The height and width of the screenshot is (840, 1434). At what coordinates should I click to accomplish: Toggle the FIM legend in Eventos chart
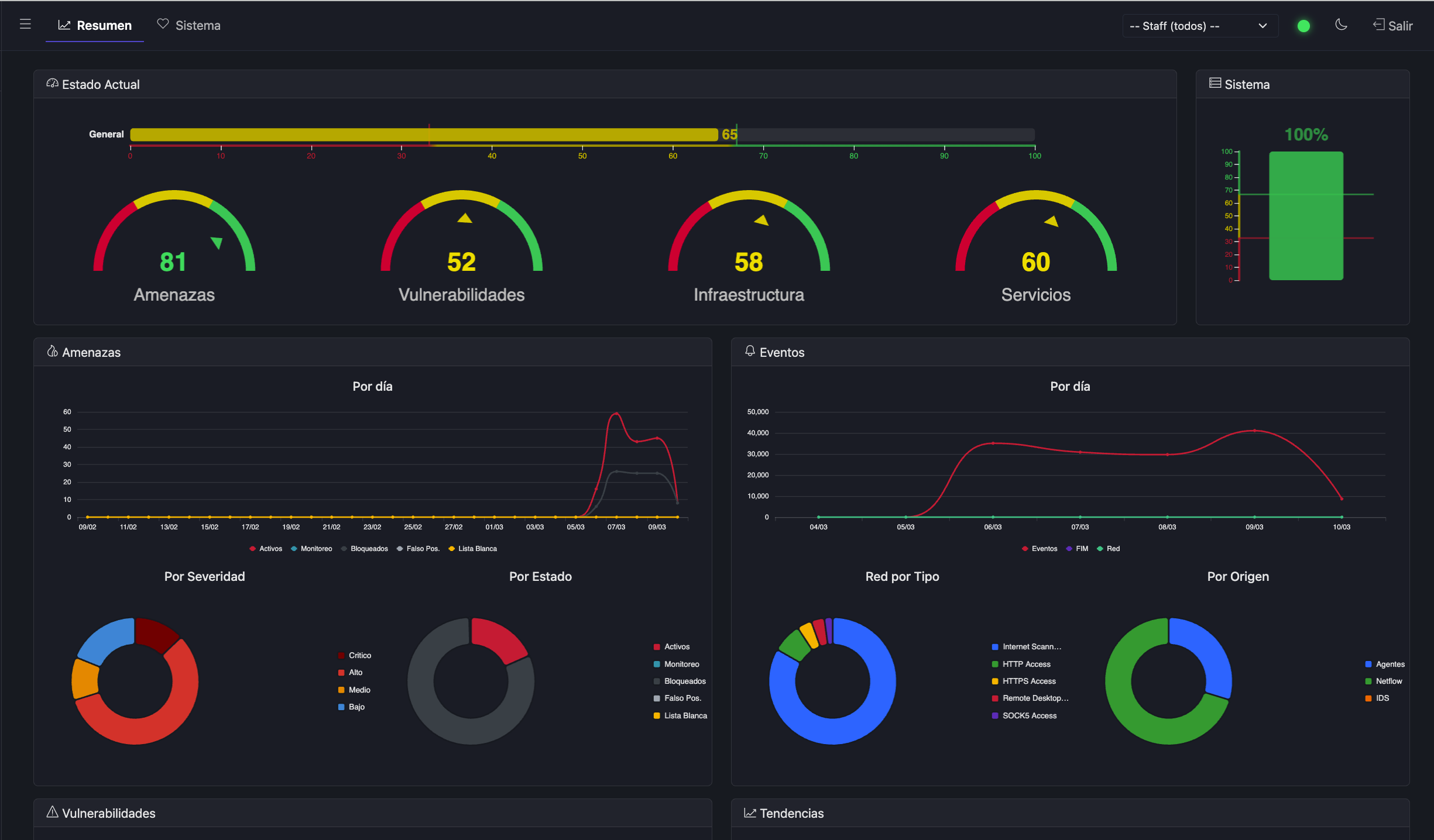1077,549
